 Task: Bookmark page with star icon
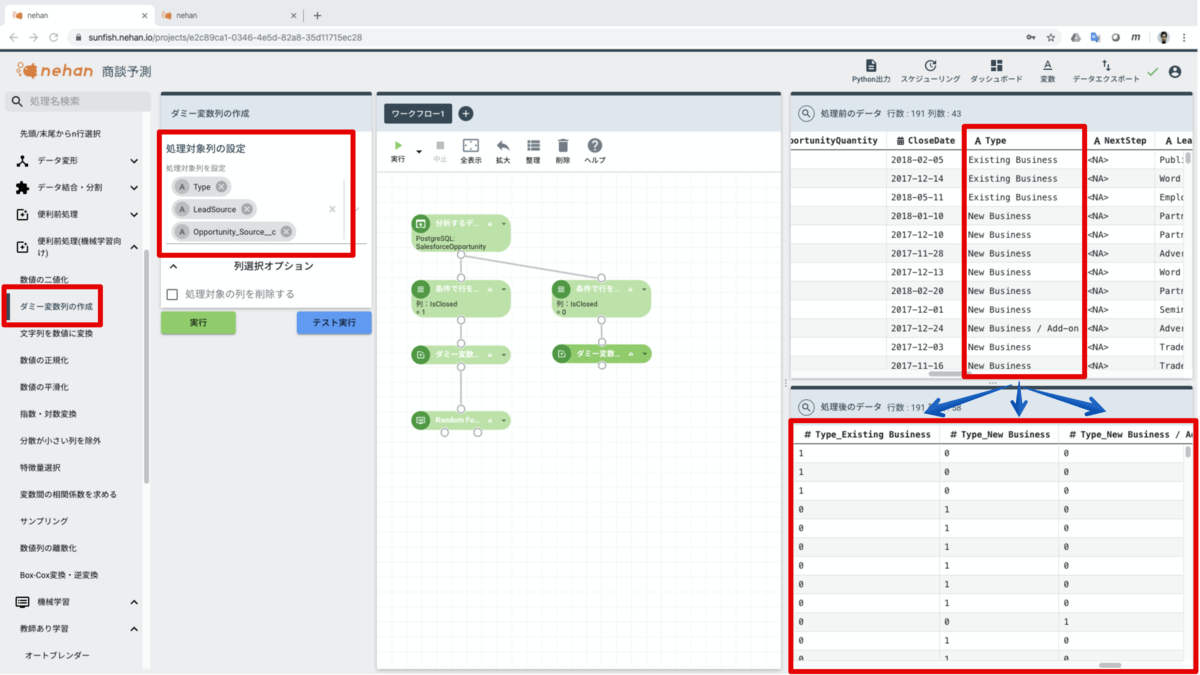pyautogui.click(x=1051, y=37)
